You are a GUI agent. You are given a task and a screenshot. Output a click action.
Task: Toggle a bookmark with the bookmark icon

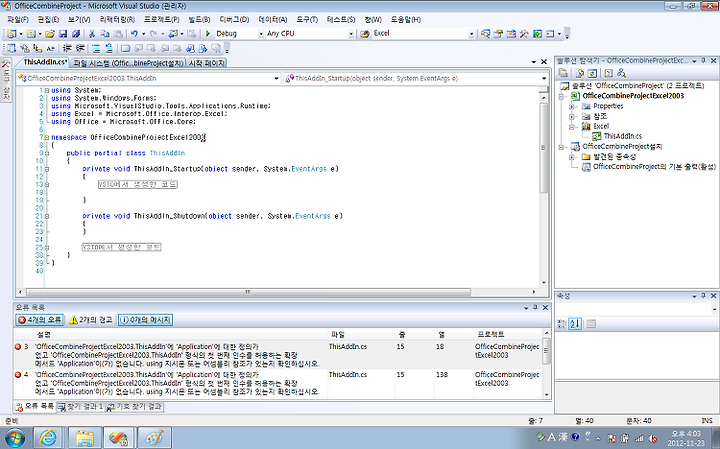point(125,48)
